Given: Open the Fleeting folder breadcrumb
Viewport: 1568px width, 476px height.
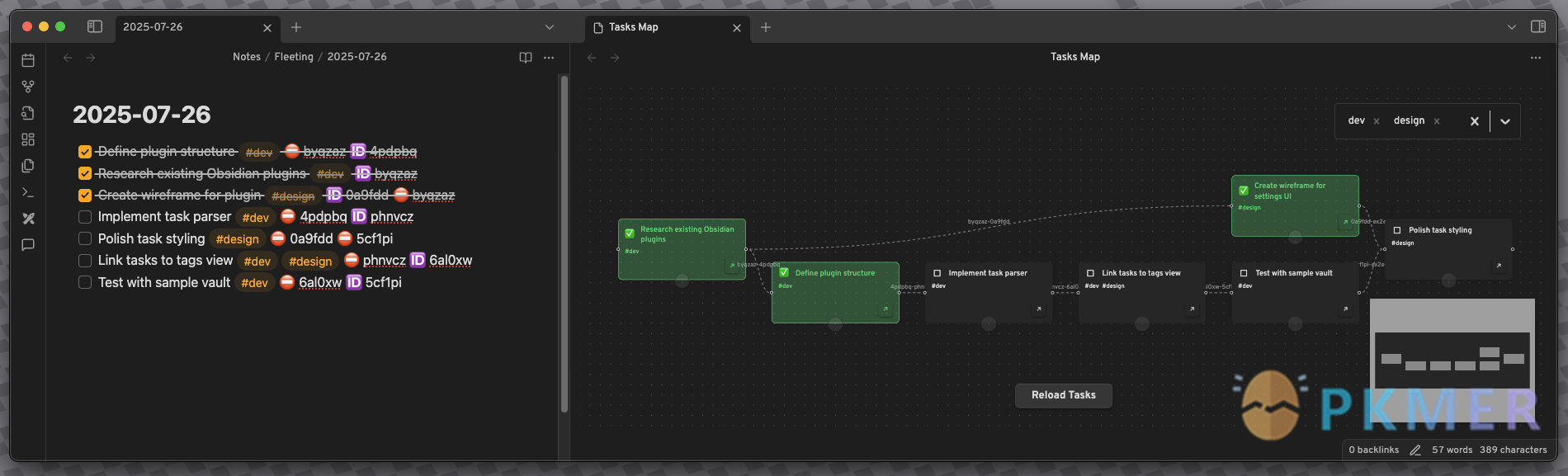Looking at the screenshot, I should coord(294,57).
